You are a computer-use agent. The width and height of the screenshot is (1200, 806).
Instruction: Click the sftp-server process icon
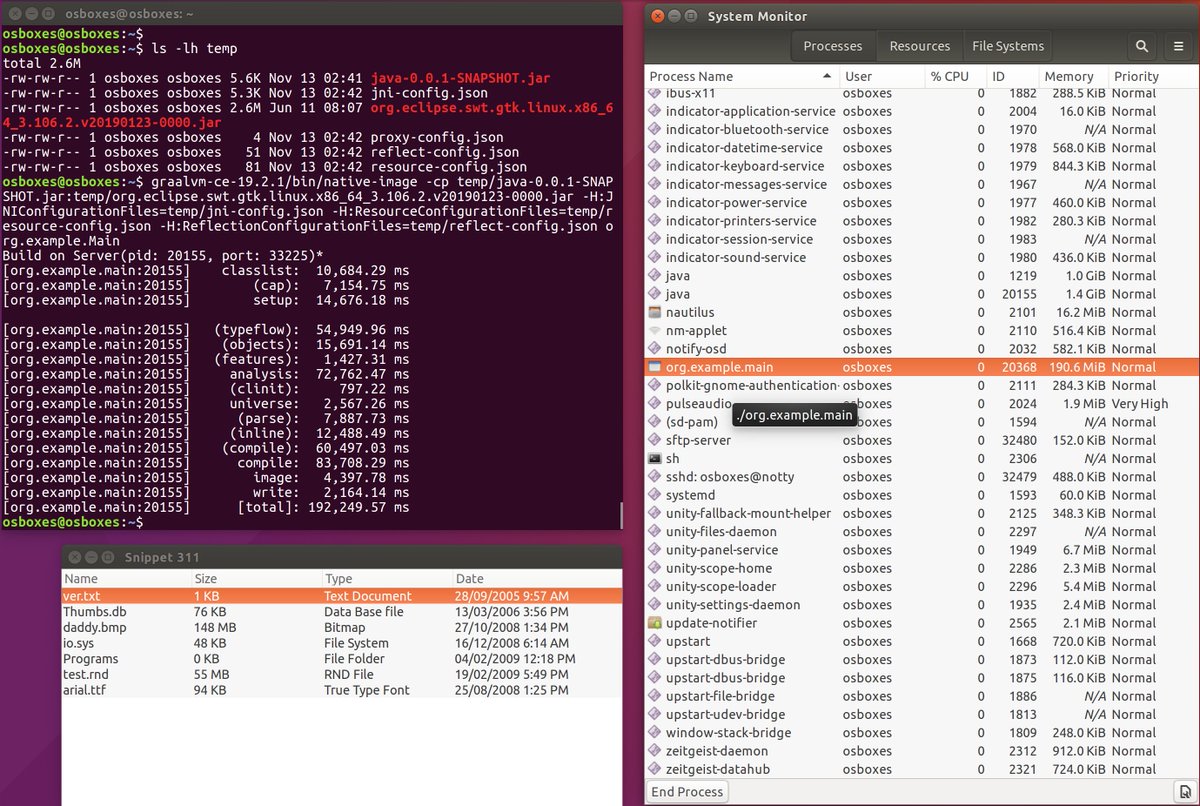click(x=655, y=440)
